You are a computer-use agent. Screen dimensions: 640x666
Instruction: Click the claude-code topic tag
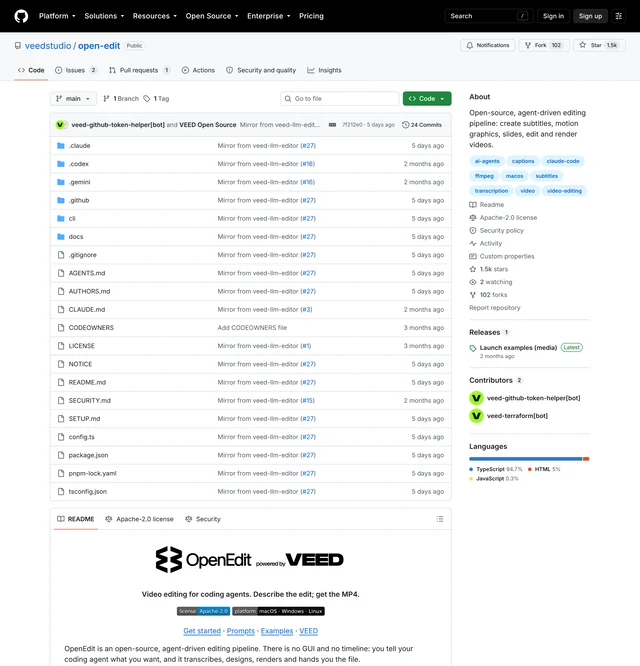tap(563, 161)
